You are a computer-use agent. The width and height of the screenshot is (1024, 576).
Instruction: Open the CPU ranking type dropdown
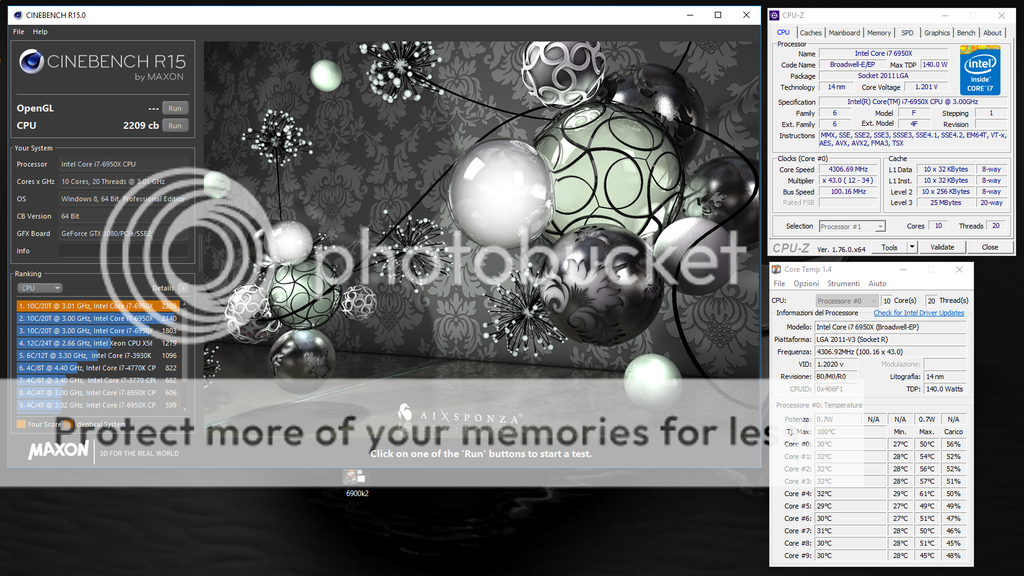coord(40,288)
